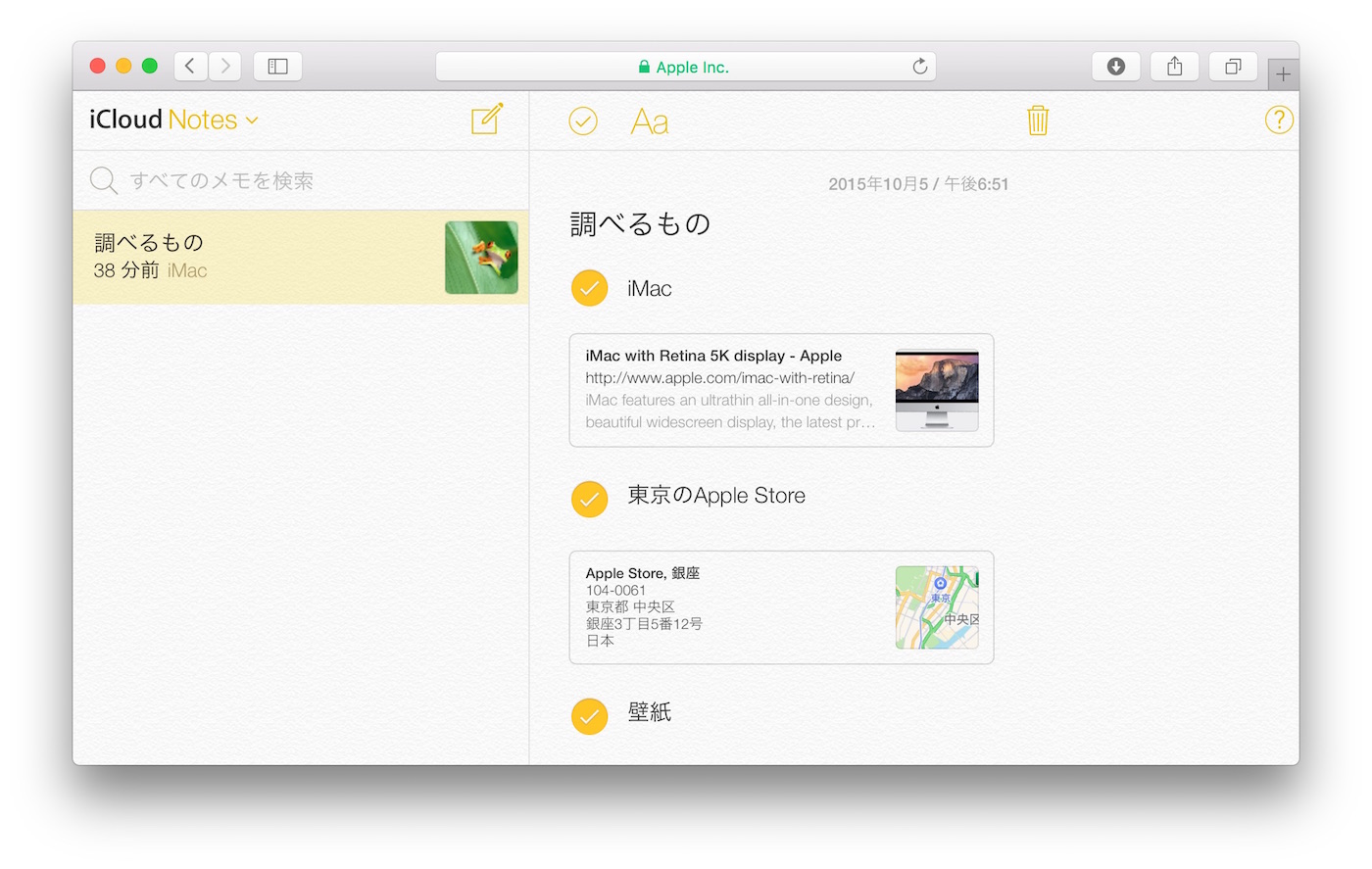
Task: Click the Ginza map thumbnail
Action: click(x=937, y=607)
